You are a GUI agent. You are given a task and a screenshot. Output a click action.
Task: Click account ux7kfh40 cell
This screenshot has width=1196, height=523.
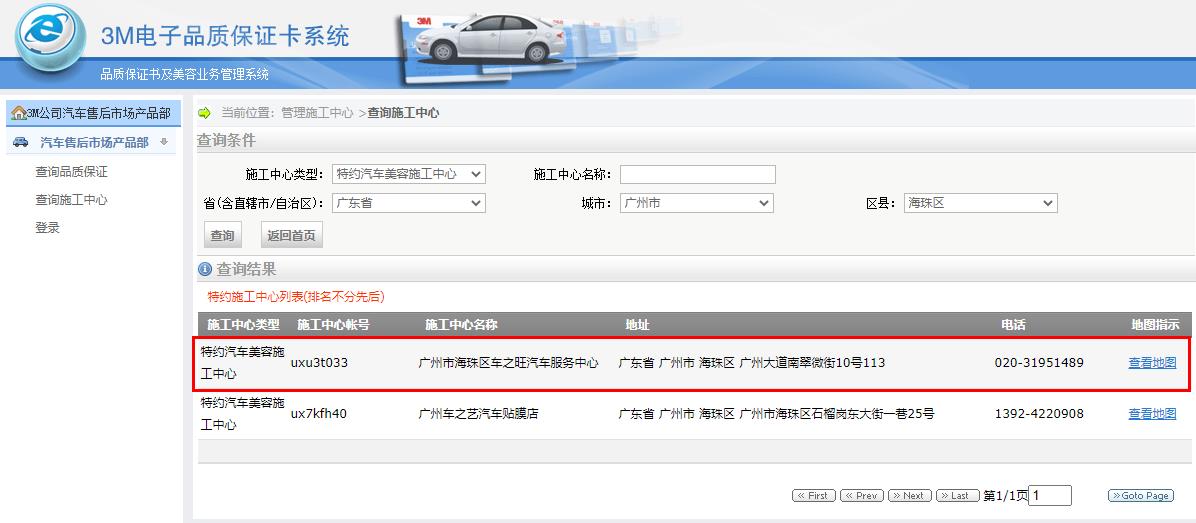[319, 414]
